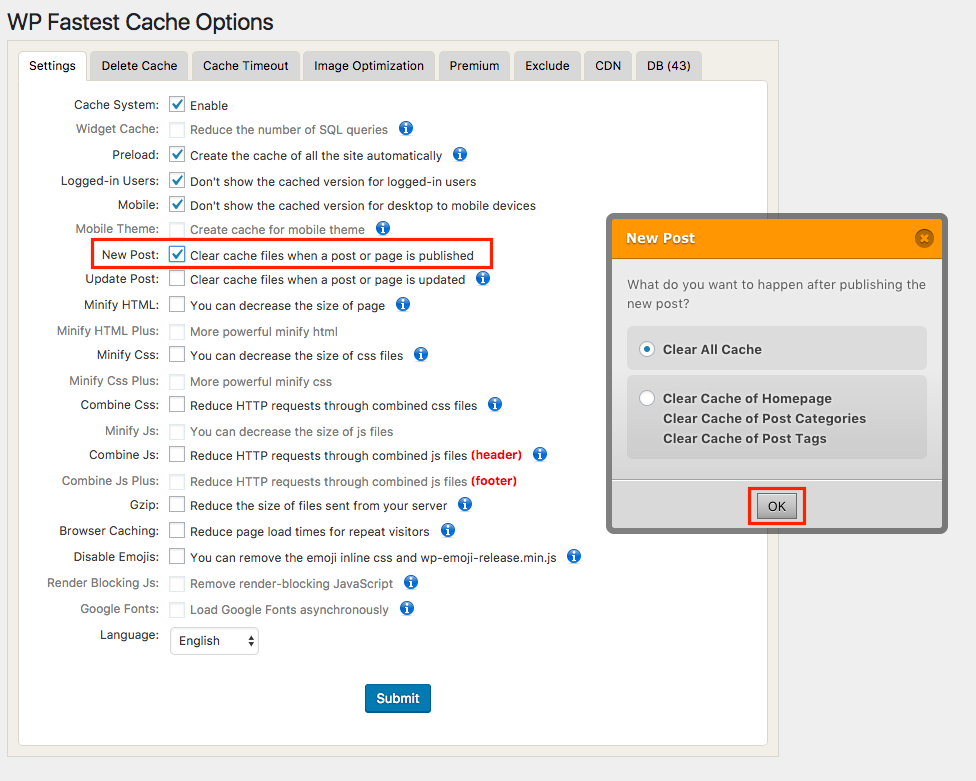The height and width of the screenshot is (781, 976).
Task: Close the New Post dialog
Action: [924, 238]
